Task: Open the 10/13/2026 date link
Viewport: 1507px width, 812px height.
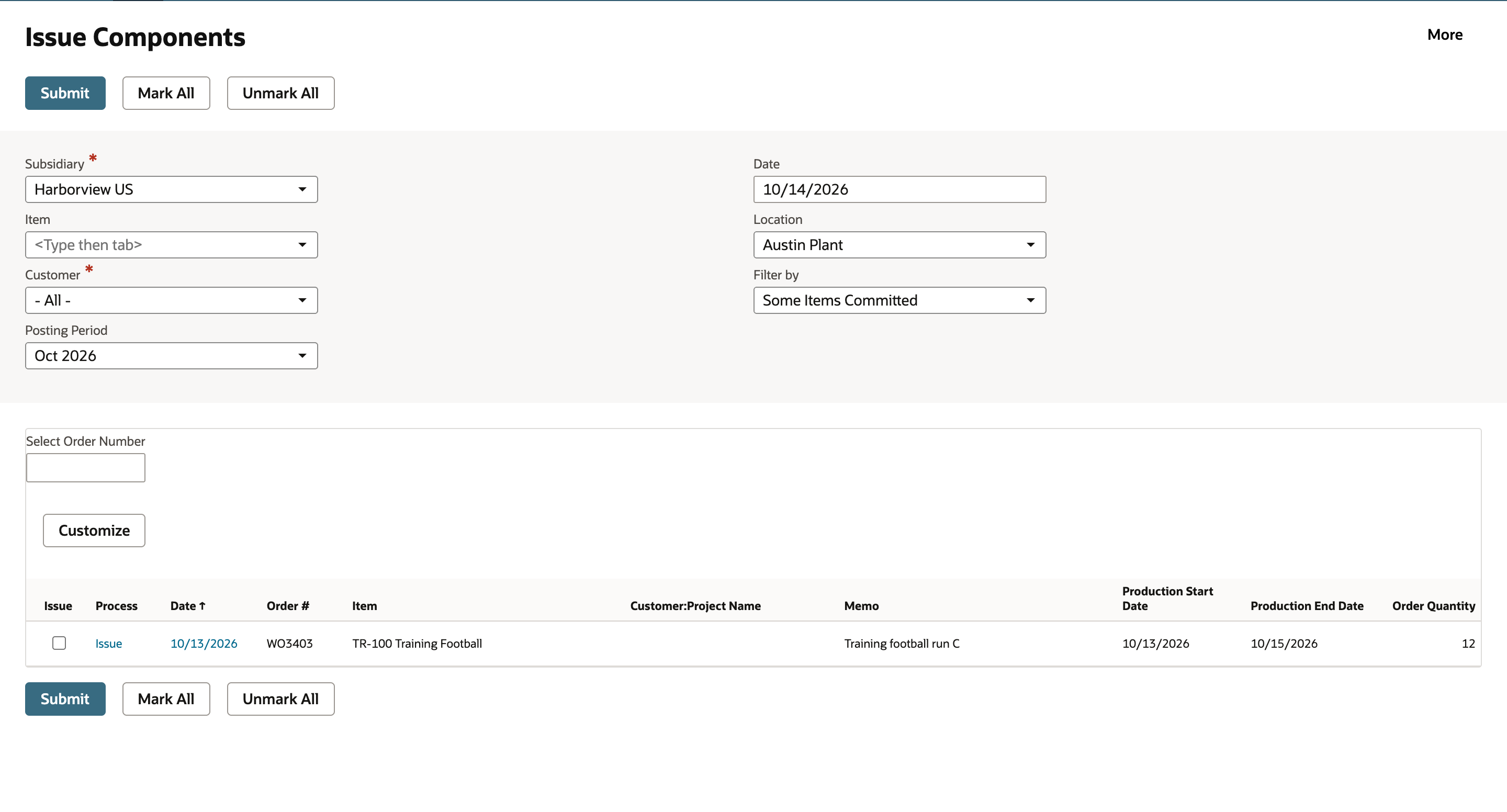Action: (x=204, y=644)
